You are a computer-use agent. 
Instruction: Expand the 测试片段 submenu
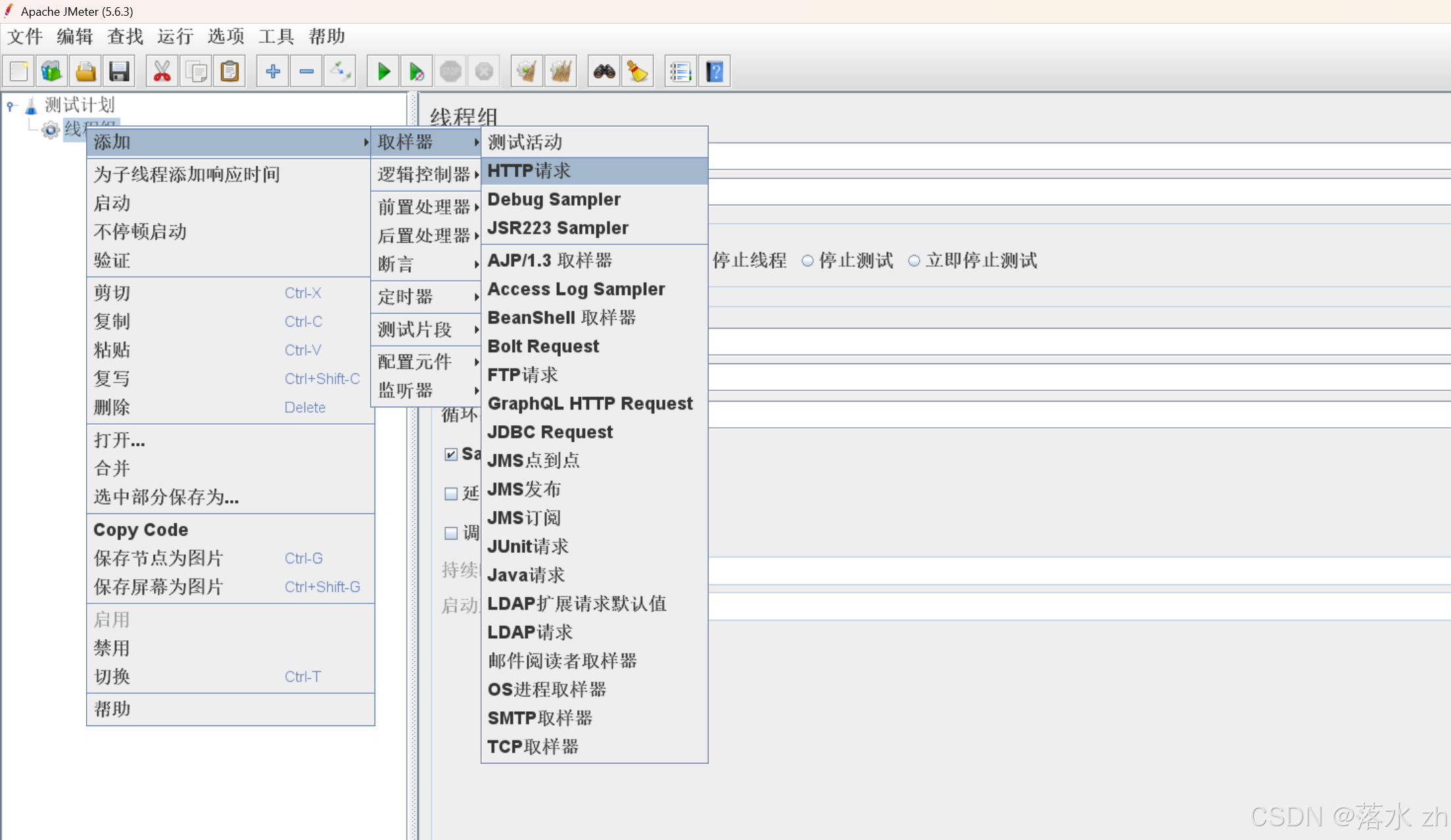[427, 329]
